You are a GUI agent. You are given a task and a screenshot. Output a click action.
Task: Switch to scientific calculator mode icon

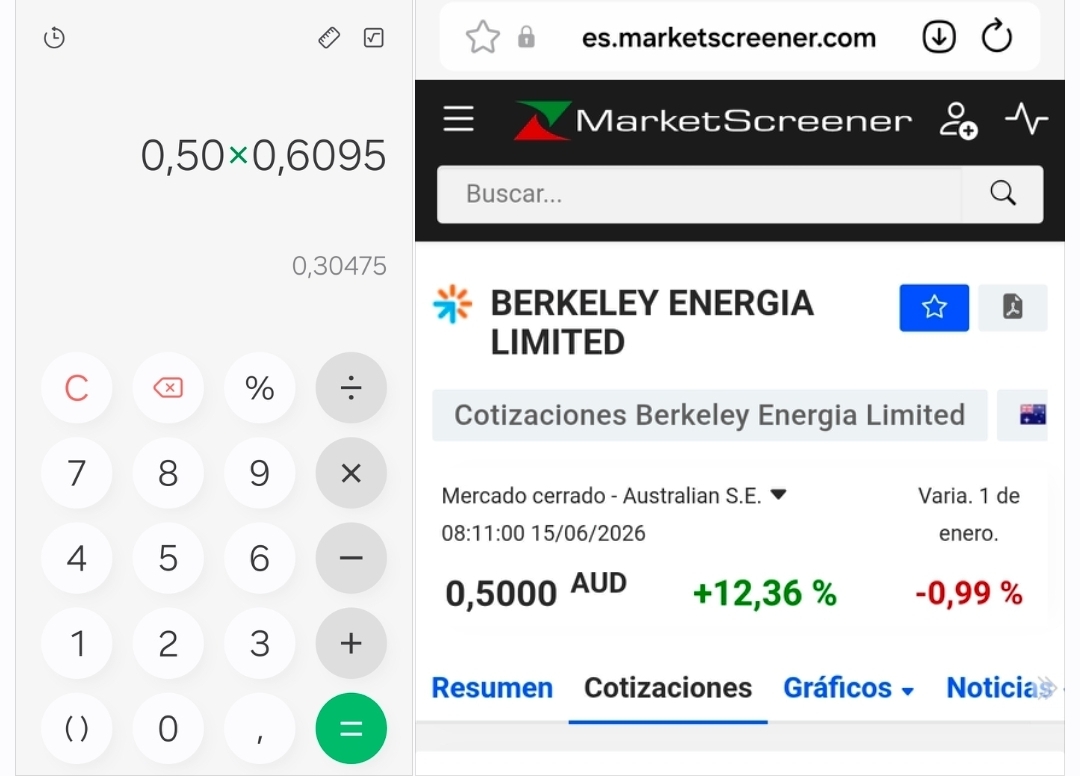[x=373, y=37]
